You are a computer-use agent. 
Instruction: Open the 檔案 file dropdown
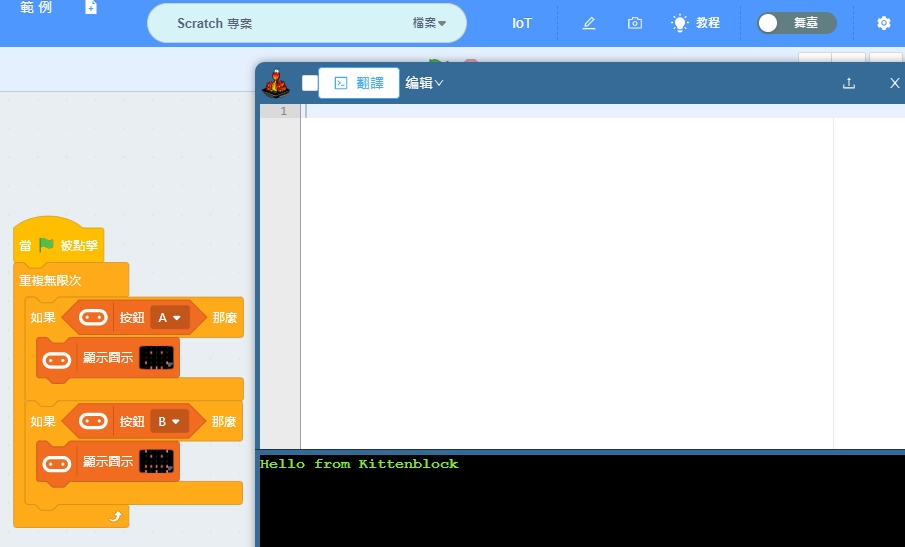pos(430,23)
